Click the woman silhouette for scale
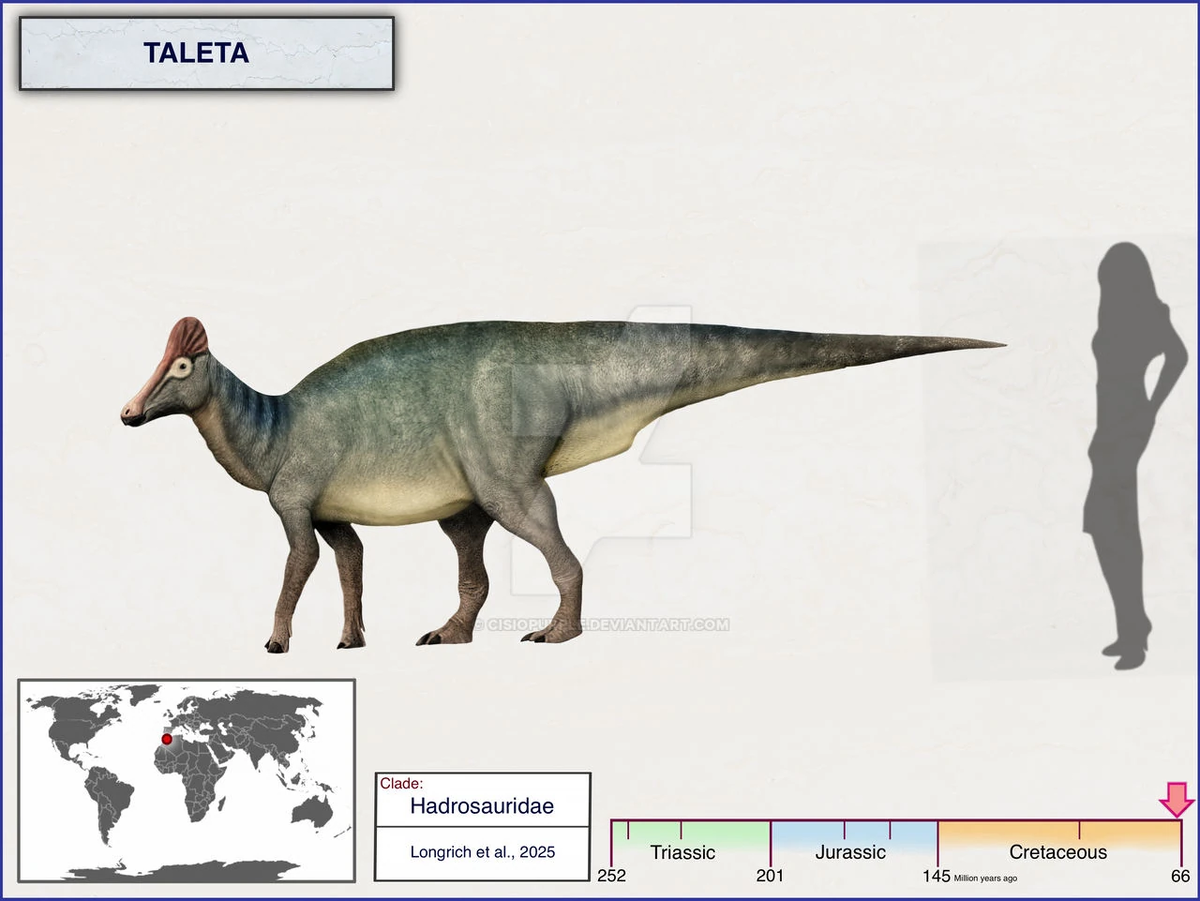 pos(1133,455)
